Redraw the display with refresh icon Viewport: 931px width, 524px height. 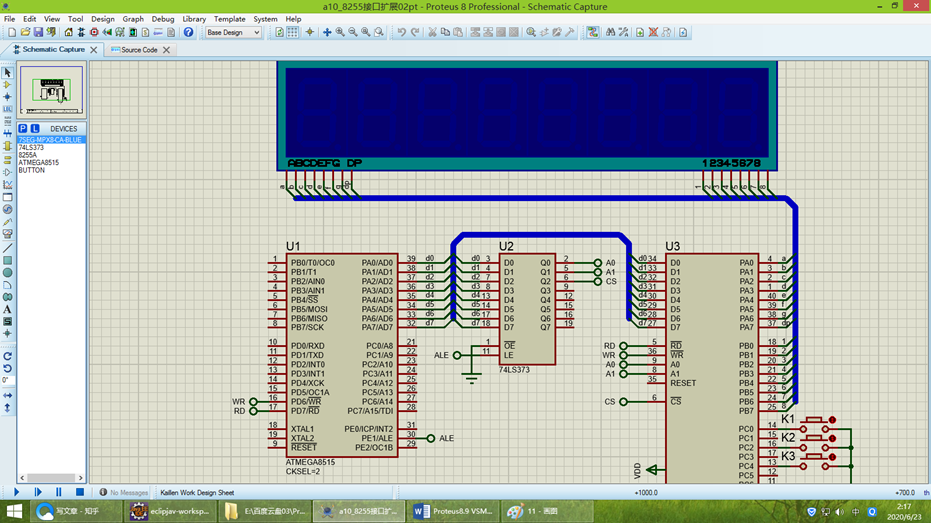pyautogui.click(x=280, y=33)
